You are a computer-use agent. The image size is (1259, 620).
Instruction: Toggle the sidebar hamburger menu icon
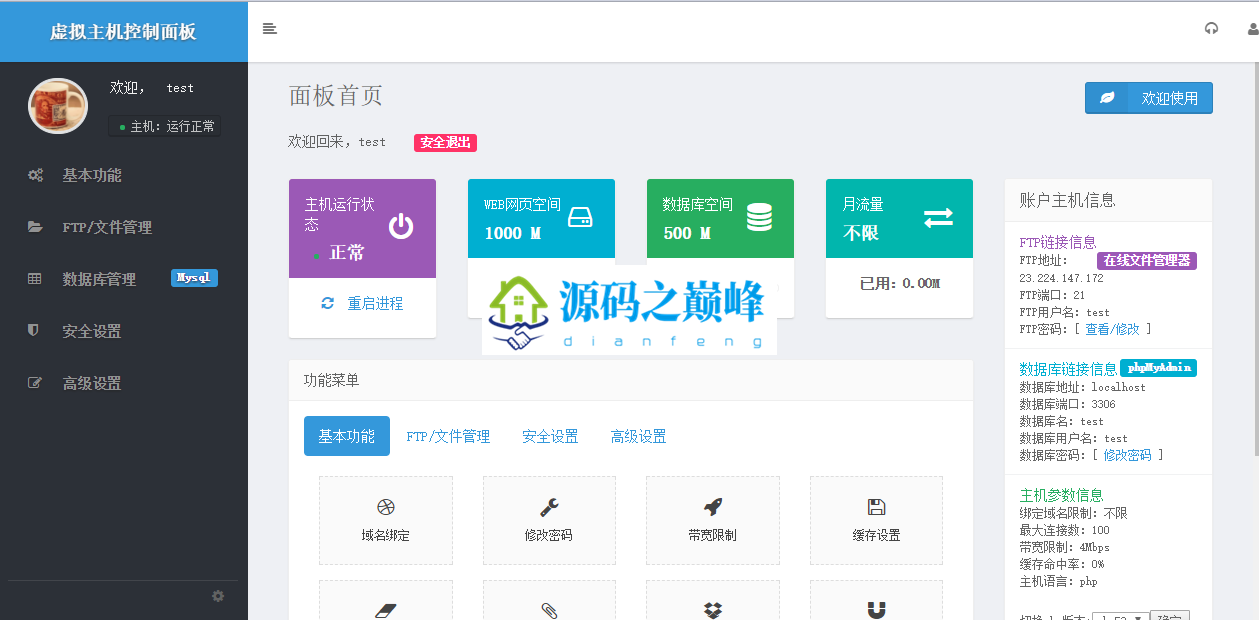click(269, 29)
